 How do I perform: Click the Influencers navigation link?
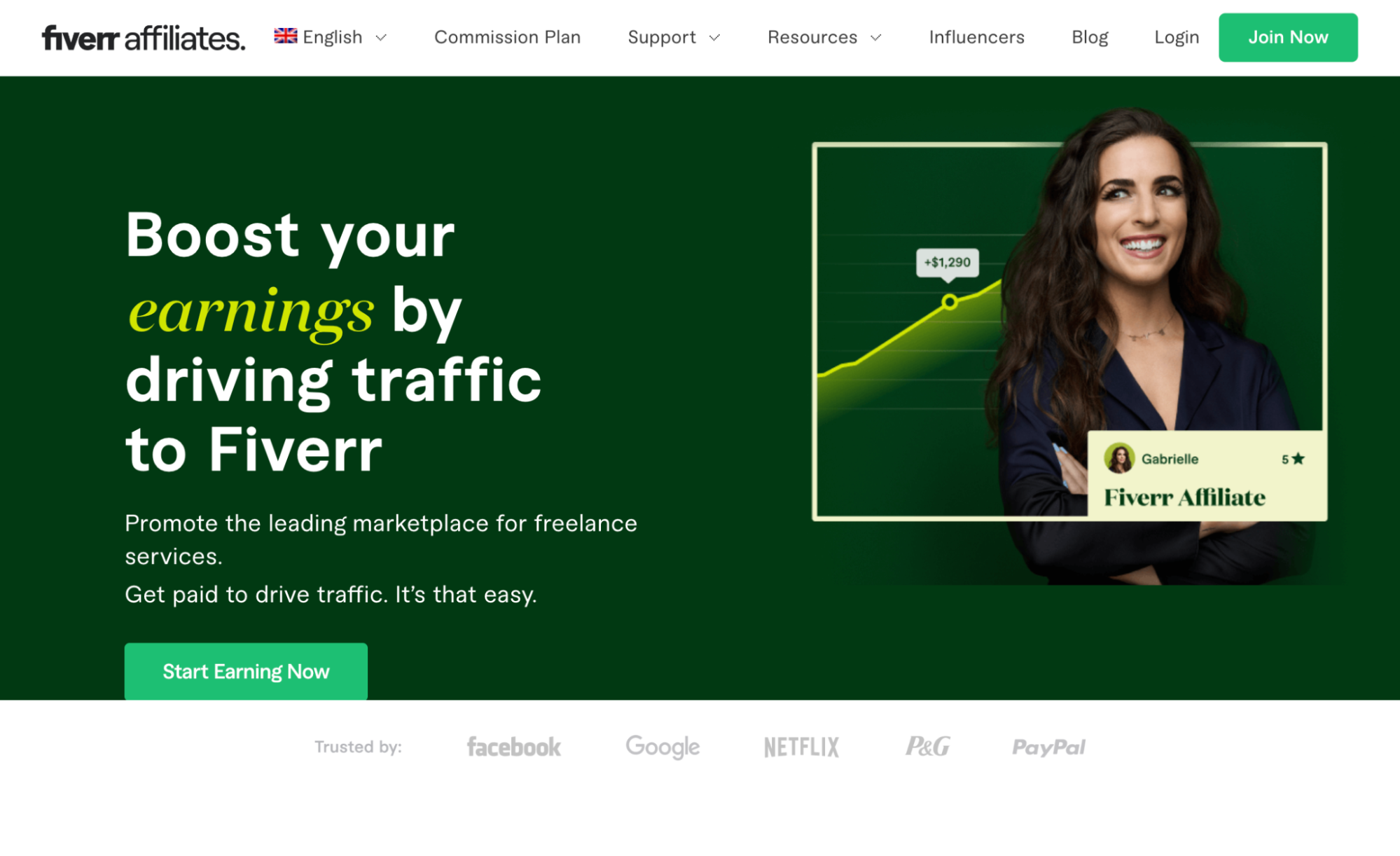click(976, 38)
